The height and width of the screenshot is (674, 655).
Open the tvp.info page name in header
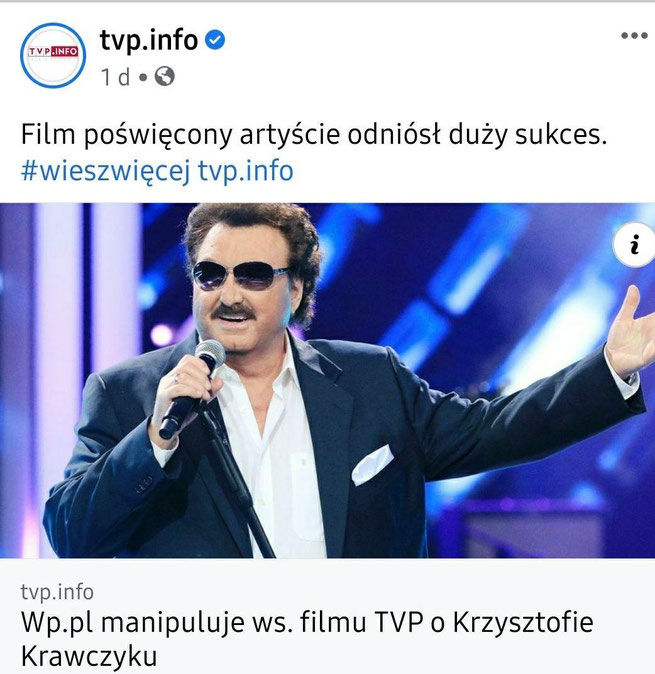tap(149, 40)
